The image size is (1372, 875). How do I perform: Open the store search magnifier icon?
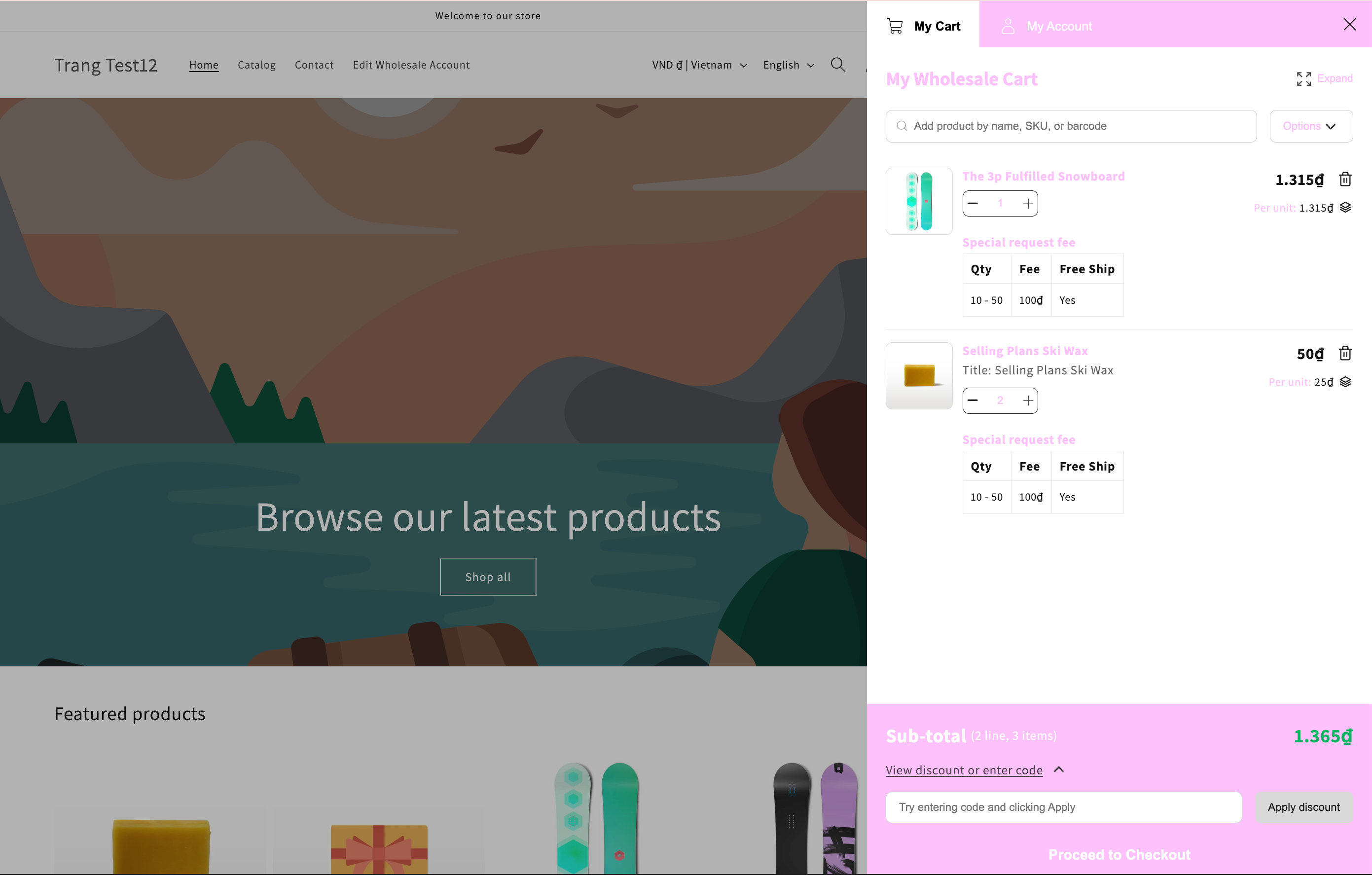[837, 65]
